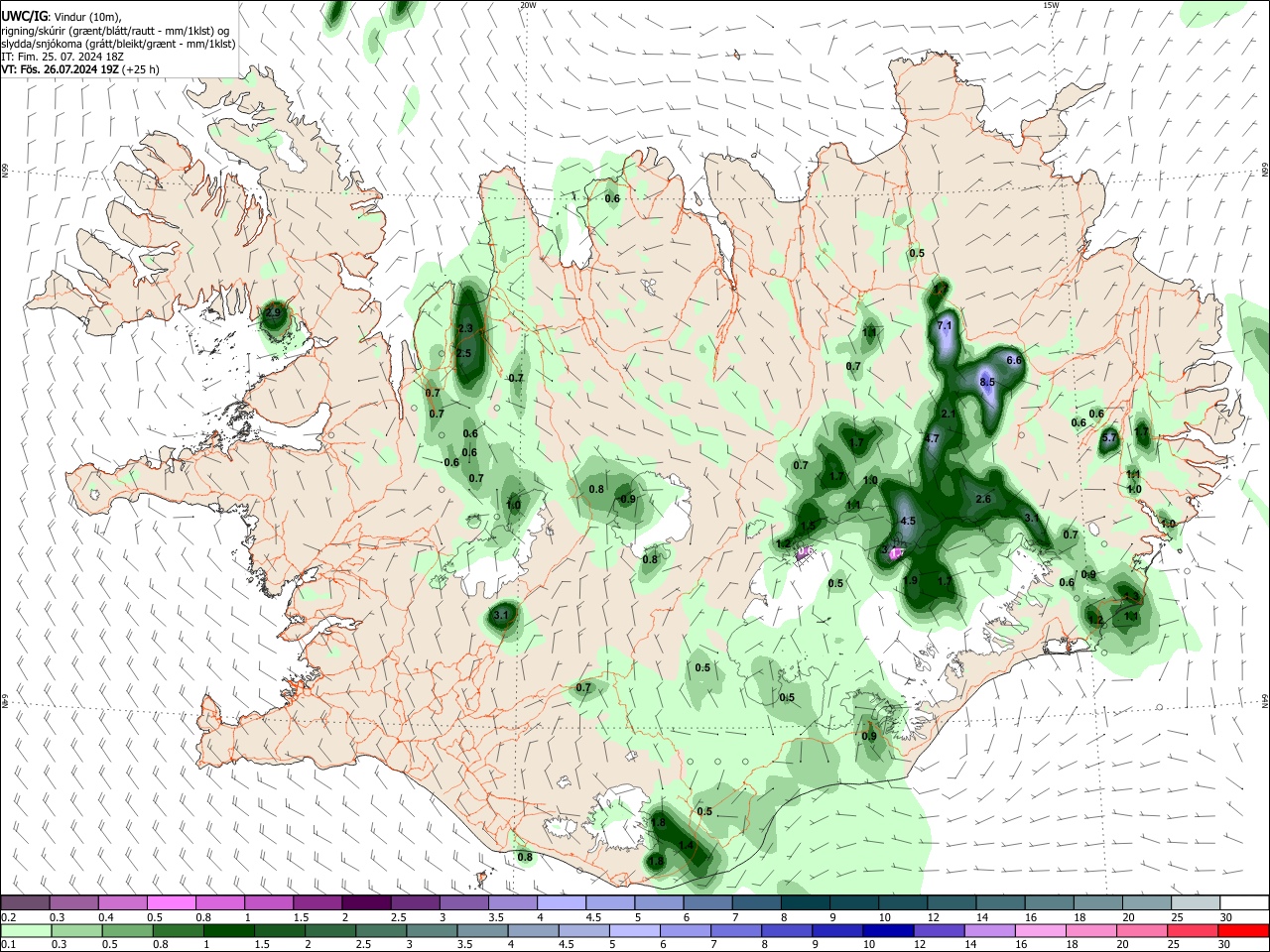Click the '30' label ending the bottom scale
This screenshot has height=952, width=1270.
[x=1224, y=945]
